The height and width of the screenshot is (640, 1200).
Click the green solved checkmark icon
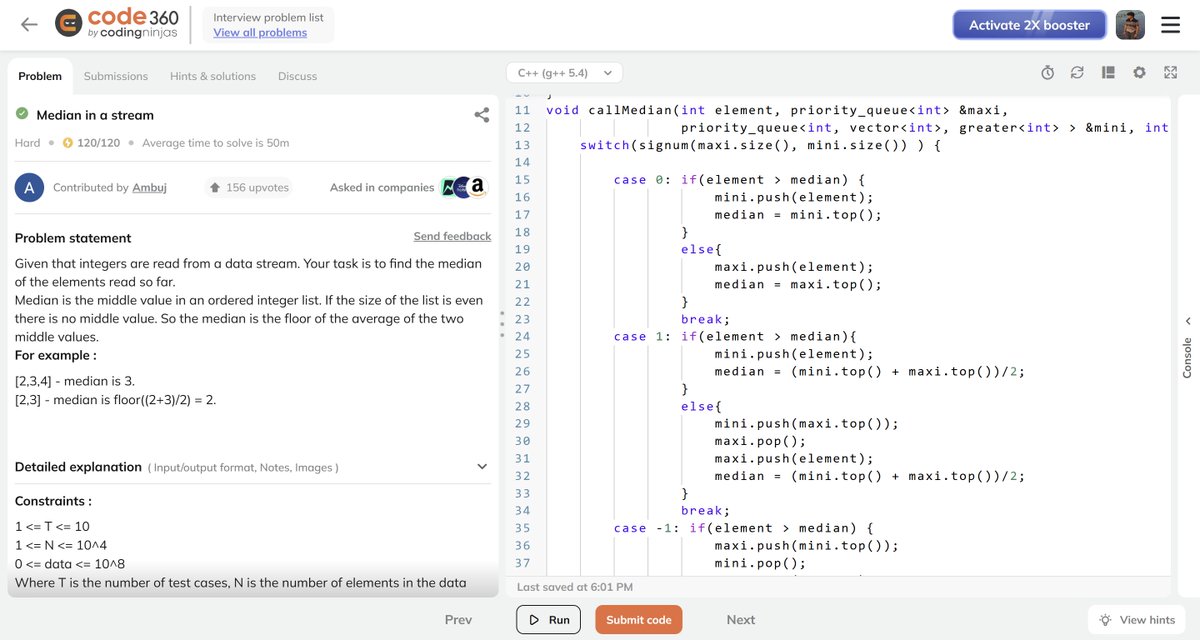tap(22, 115)
